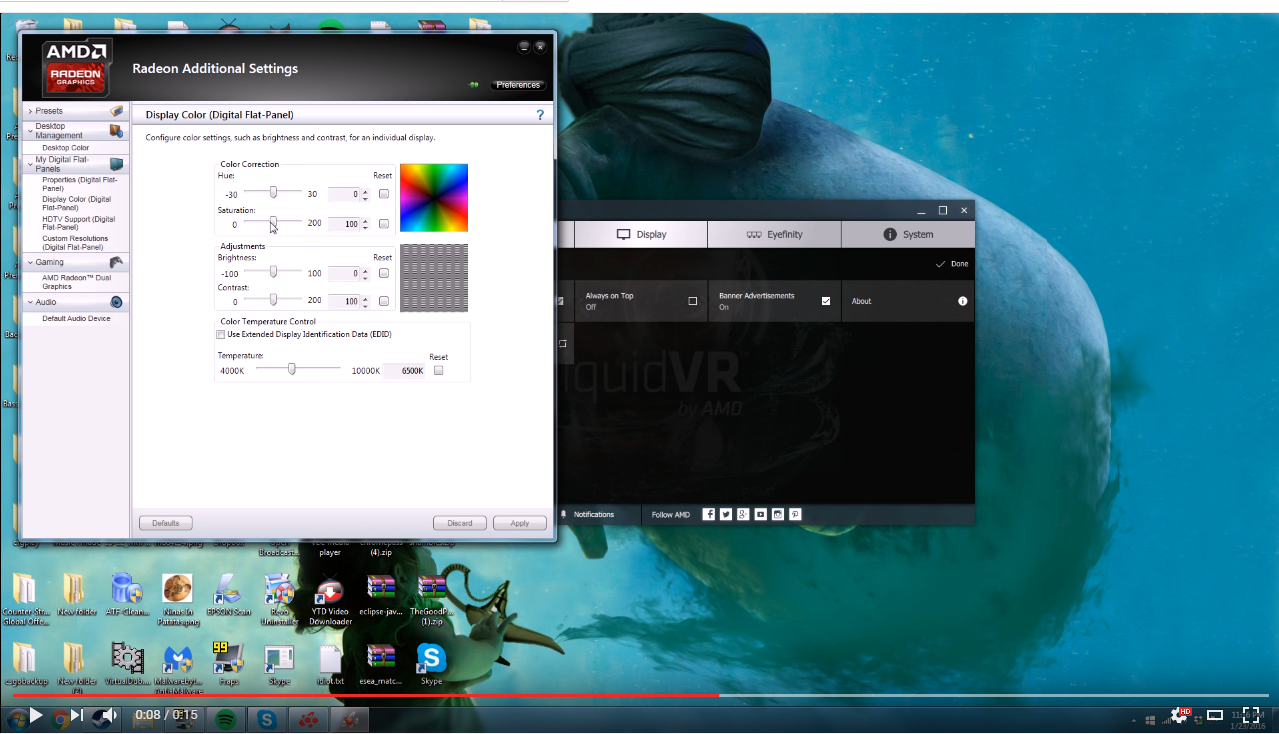Viewport: 1279px width, 734px height.
Task: Click the Defaults button
Action: point(166,523)
